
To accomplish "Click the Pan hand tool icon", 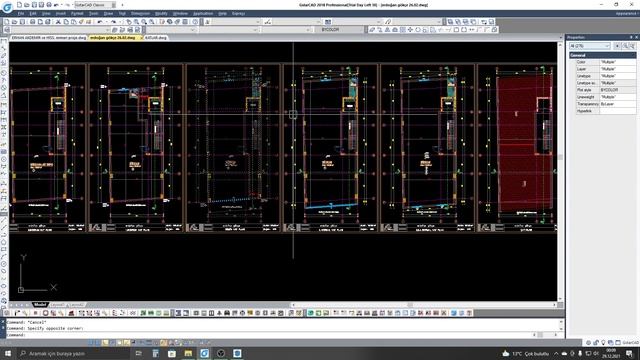I will (x=129, y=22).
